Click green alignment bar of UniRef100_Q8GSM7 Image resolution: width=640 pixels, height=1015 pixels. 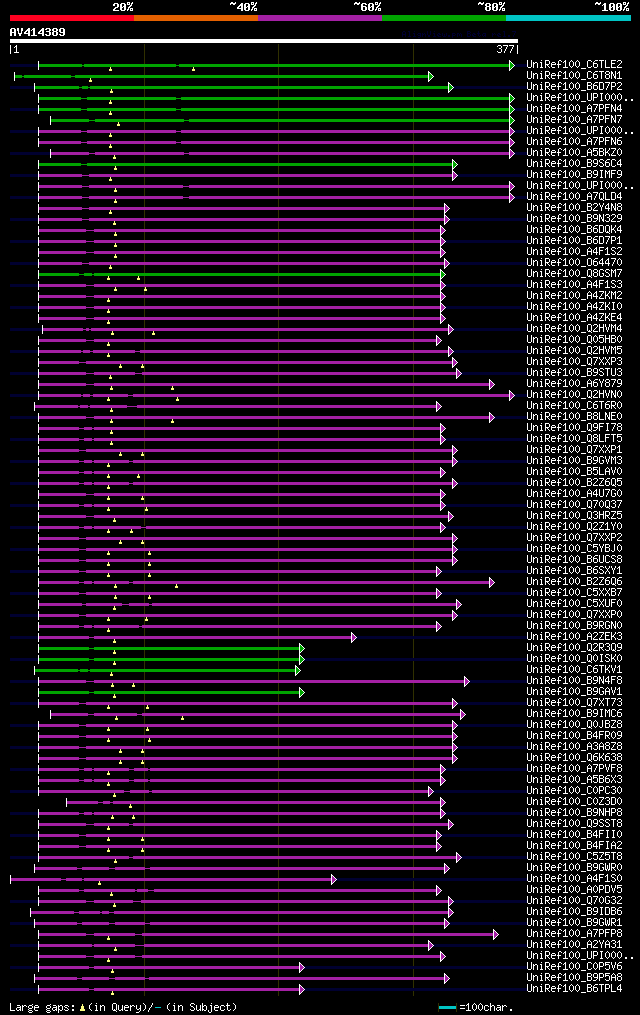(x=241, y=274)
